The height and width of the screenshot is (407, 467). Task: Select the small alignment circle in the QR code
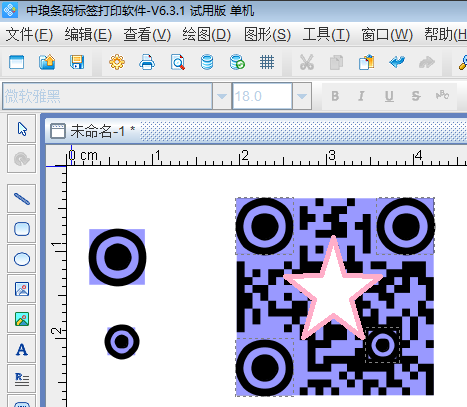[382, 345]
